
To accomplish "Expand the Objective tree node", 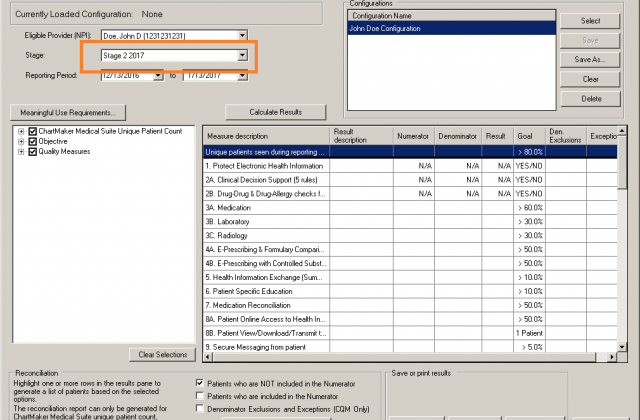I will pos(21,142).
